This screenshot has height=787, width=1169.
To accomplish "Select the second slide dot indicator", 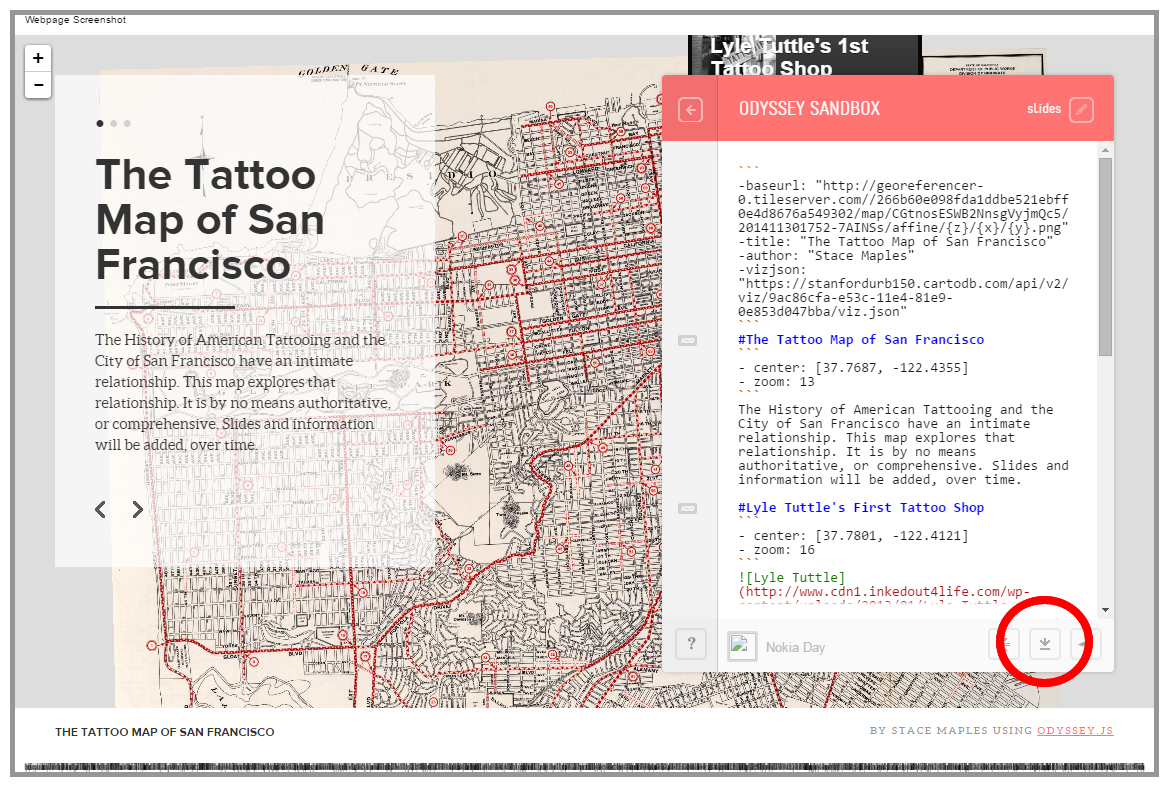I will click(113, 124).
